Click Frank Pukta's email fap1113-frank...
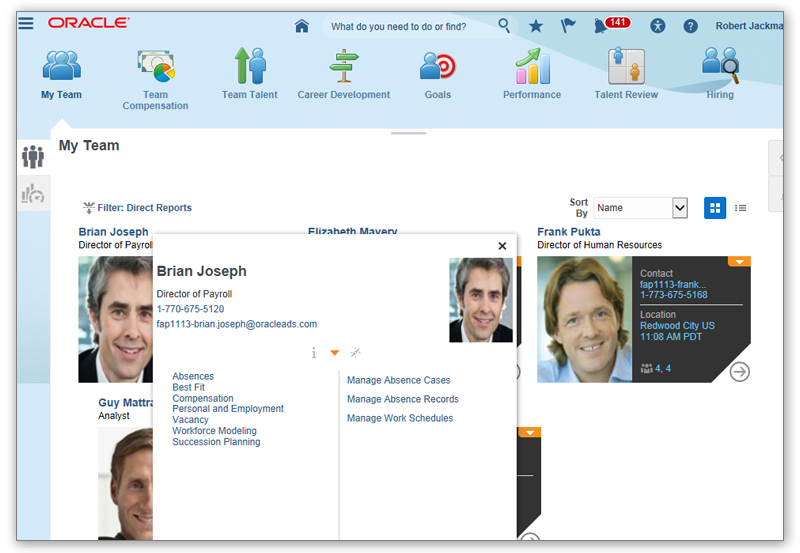 tap(673, 284)
